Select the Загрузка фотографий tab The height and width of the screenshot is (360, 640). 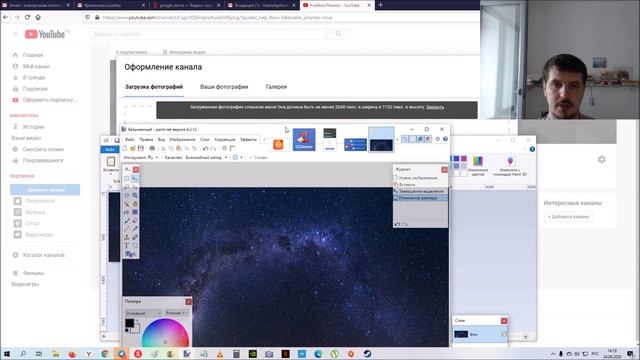point(154,87)
